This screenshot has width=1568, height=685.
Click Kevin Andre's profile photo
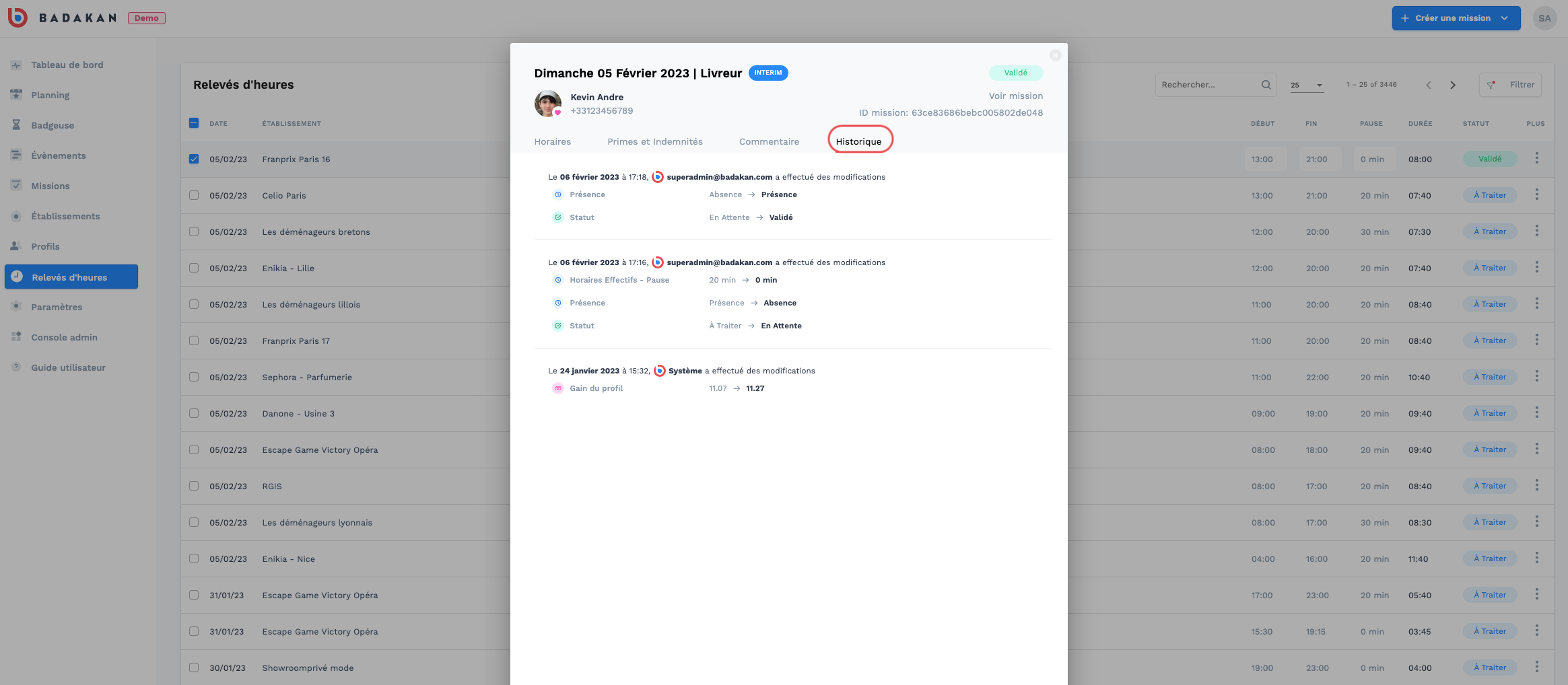[x=548, y=104]
